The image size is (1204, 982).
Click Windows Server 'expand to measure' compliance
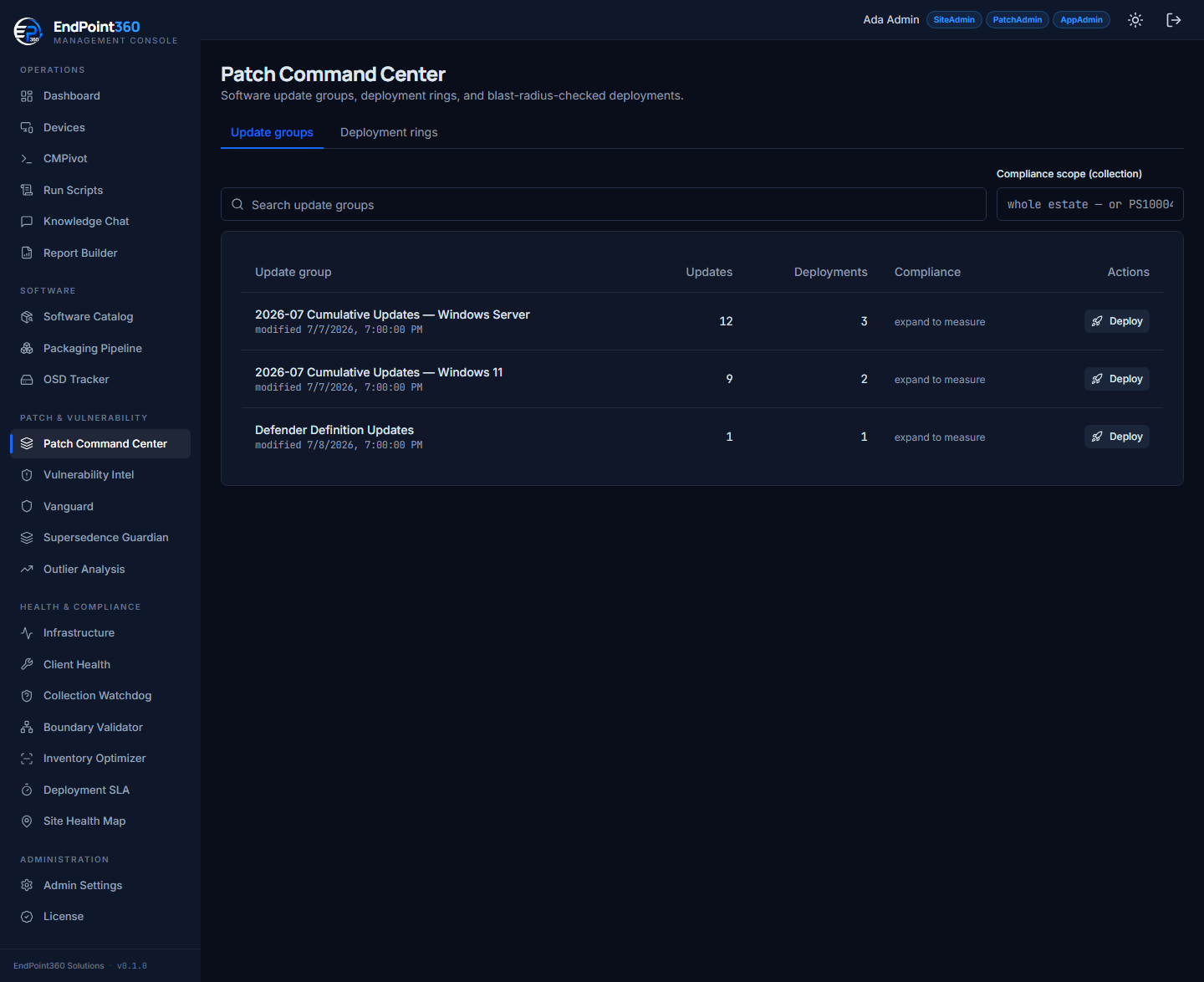coord(940,322)
